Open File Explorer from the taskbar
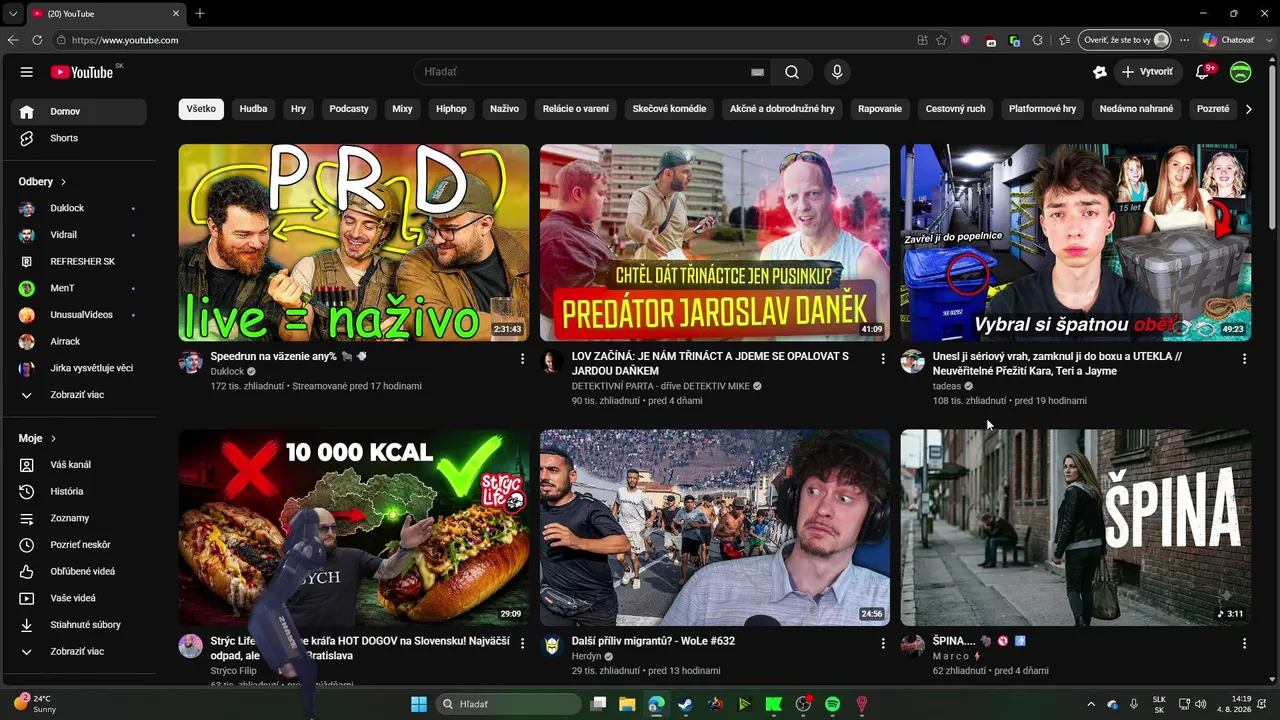 [x=627, y=704]
